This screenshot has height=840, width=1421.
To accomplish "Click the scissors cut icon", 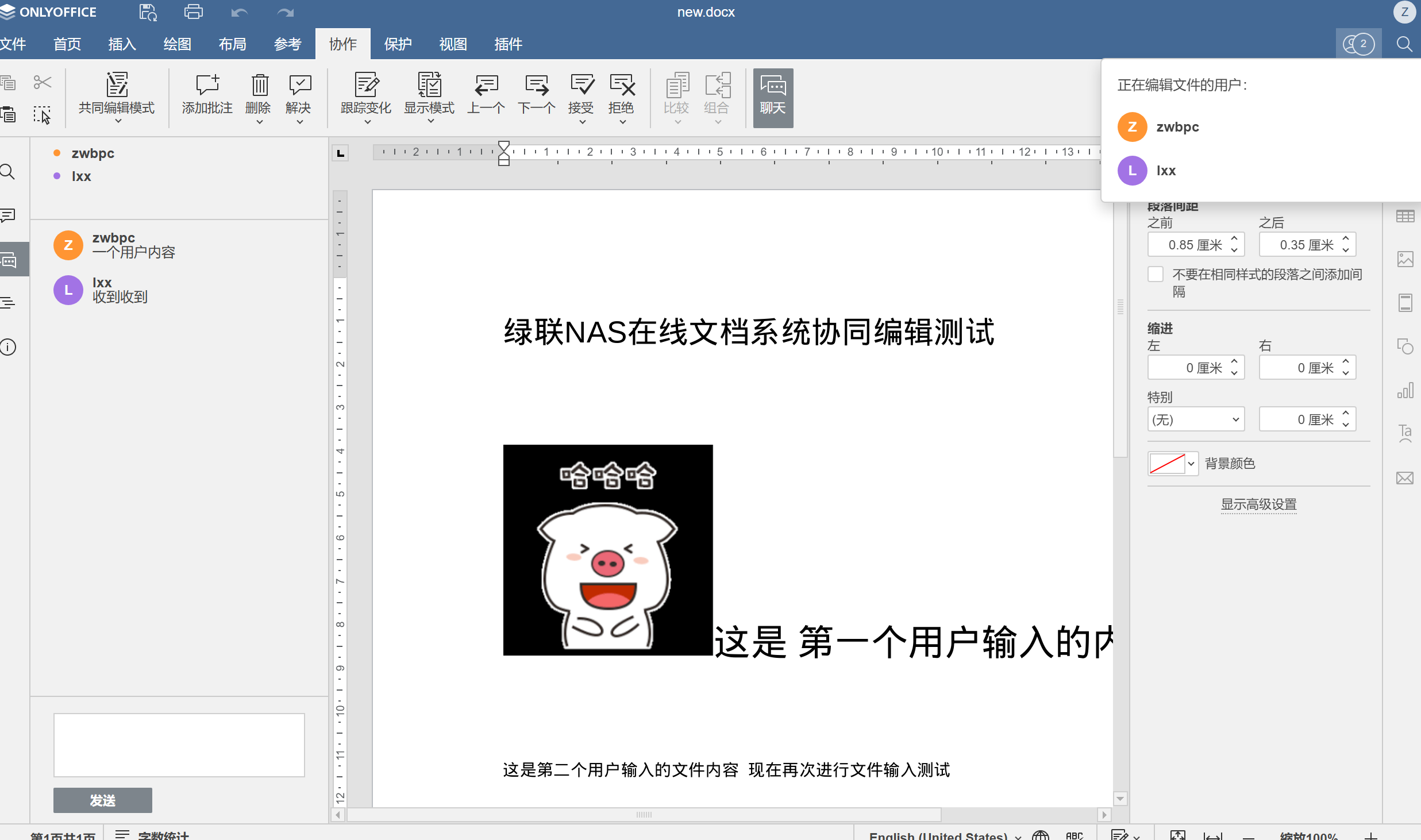I will pos(42,83).
